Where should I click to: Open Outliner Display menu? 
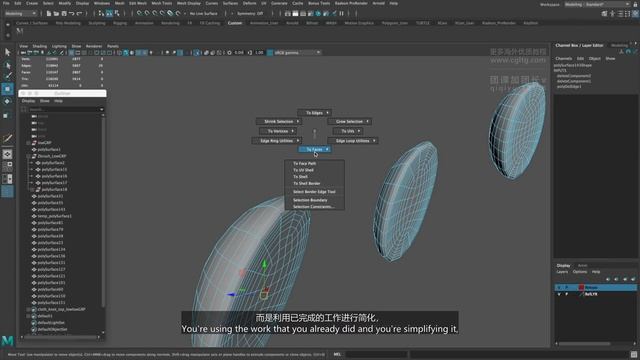tap(28, 101)
